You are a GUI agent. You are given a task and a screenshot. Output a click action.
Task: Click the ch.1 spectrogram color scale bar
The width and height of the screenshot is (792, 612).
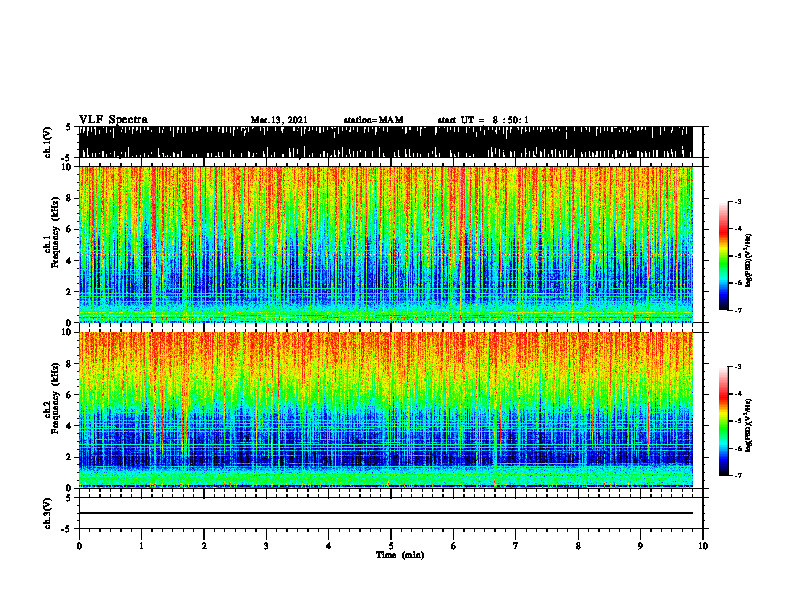pyautogui.click(x=723, y=256)
